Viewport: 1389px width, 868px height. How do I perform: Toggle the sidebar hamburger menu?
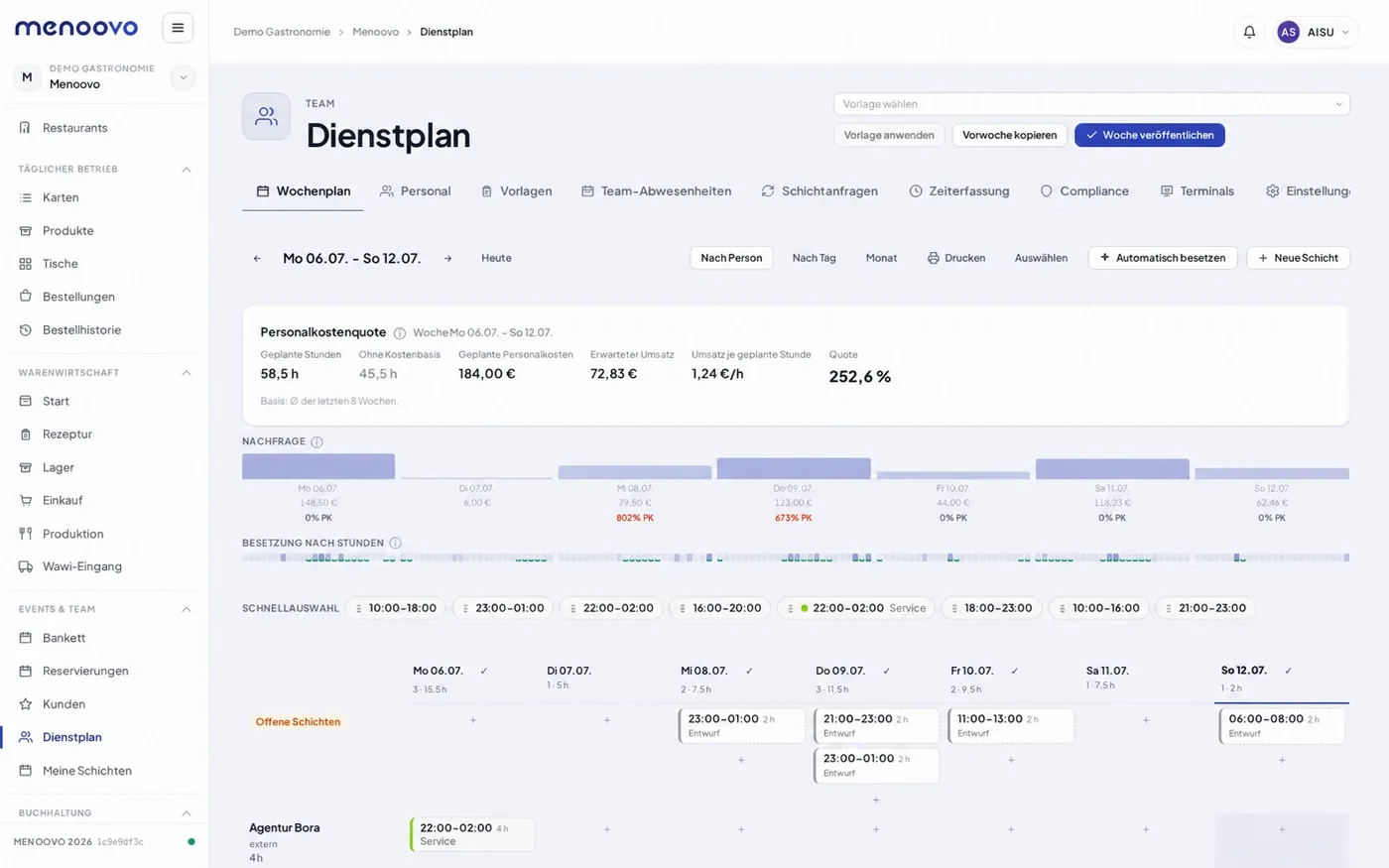click(178, 28)
